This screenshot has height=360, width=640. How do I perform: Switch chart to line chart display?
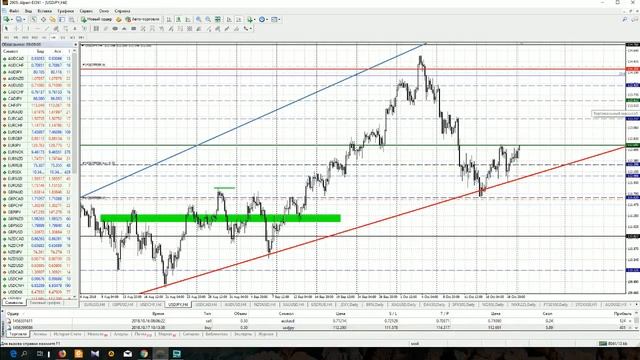click(x=188, y=19)
